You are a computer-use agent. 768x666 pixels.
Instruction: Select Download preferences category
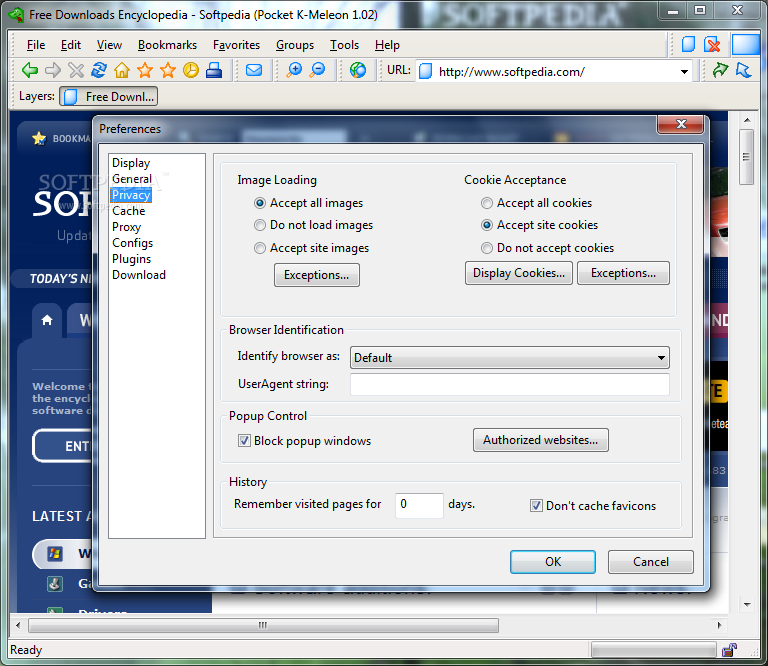click(x=139, y=275)
